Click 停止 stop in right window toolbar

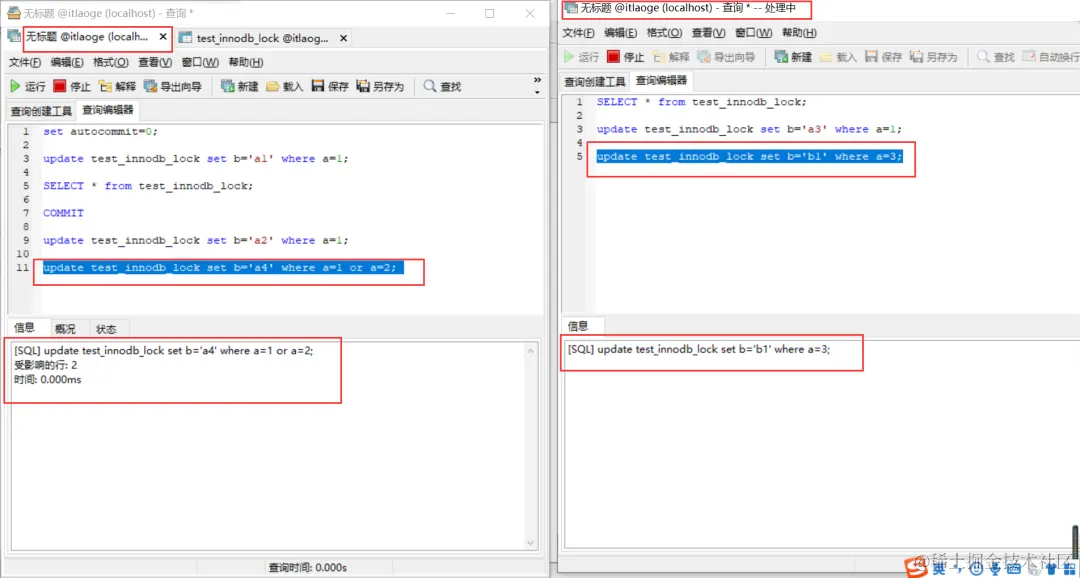[625, 57]
